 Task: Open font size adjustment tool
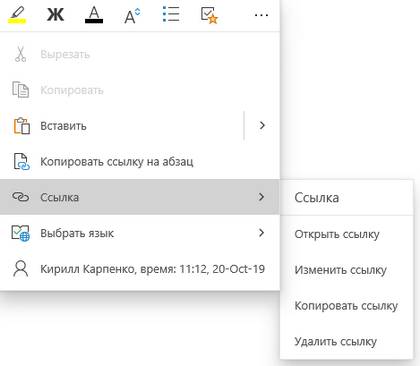pos(132,15)
